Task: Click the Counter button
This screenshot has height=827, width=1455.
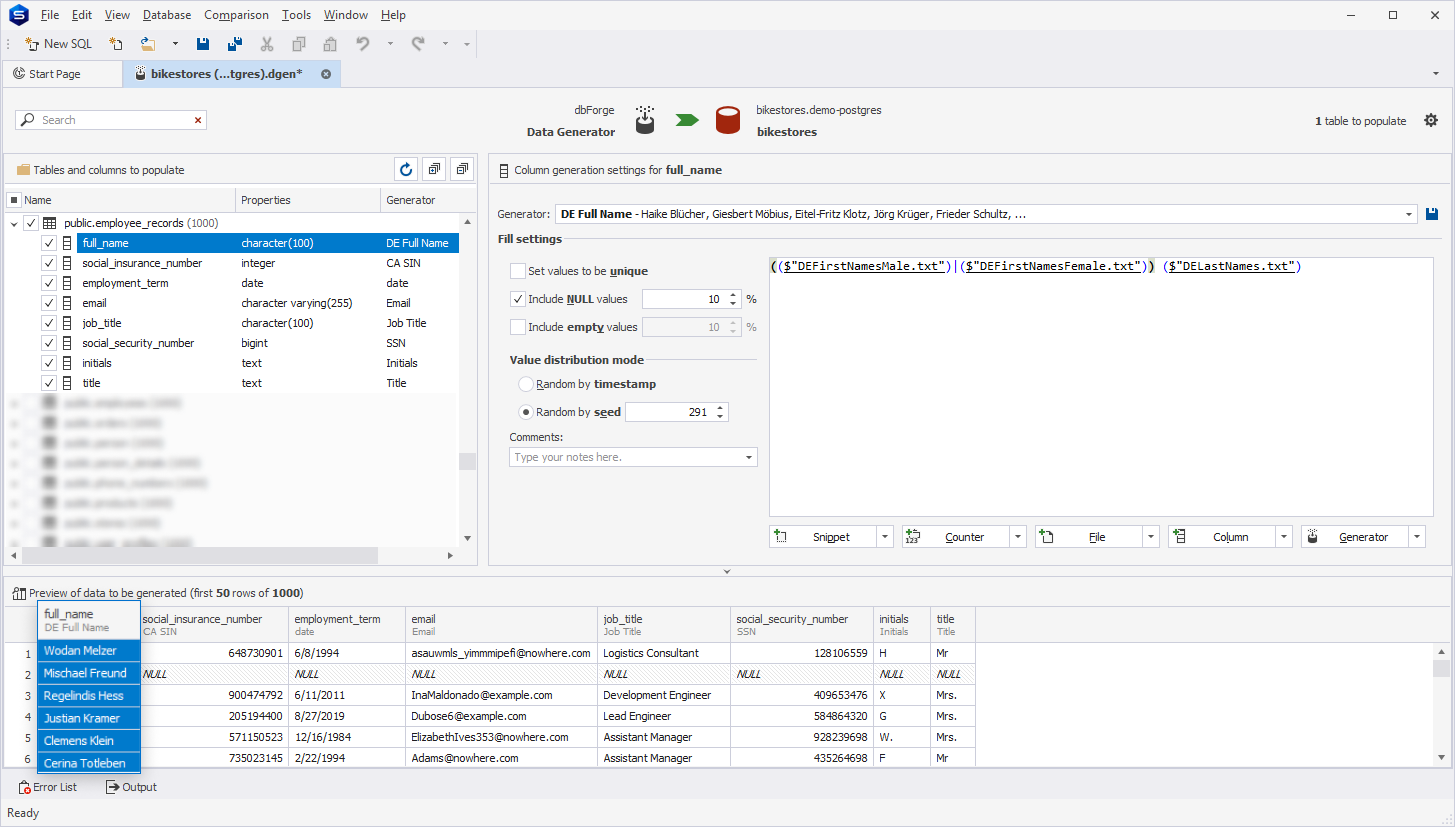Action: point(956,537)
